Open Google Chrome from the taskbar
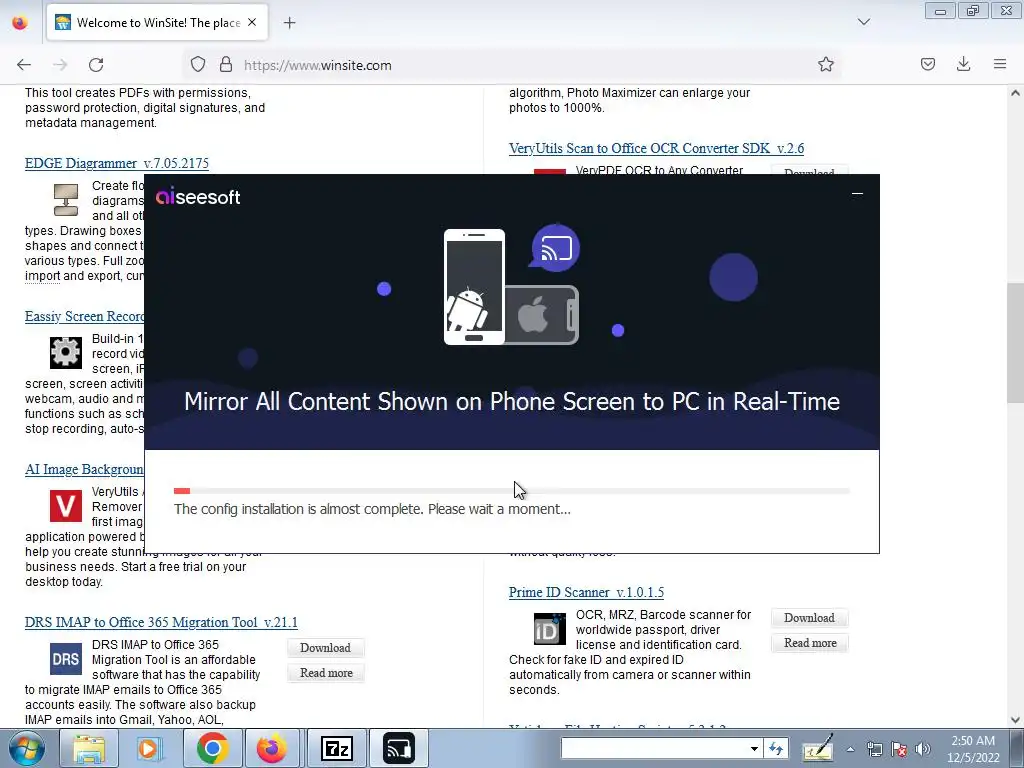The width and height of the screenshot is (1024, 768). [212, 748]
